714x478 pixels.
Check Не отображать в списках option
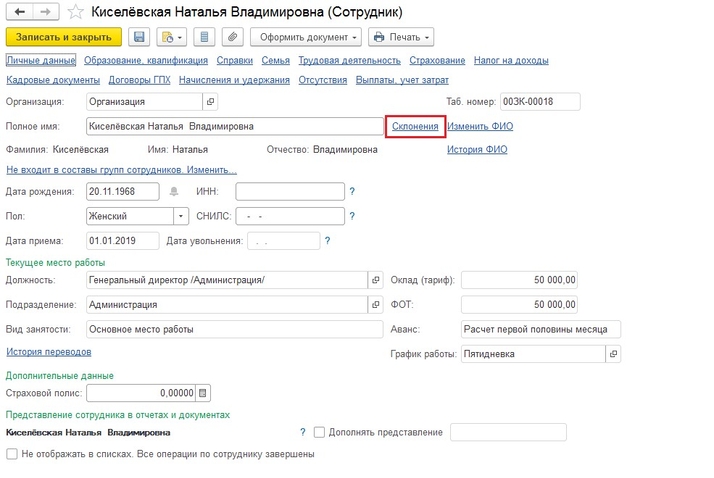pyautogui.click(x=12, y=453)
